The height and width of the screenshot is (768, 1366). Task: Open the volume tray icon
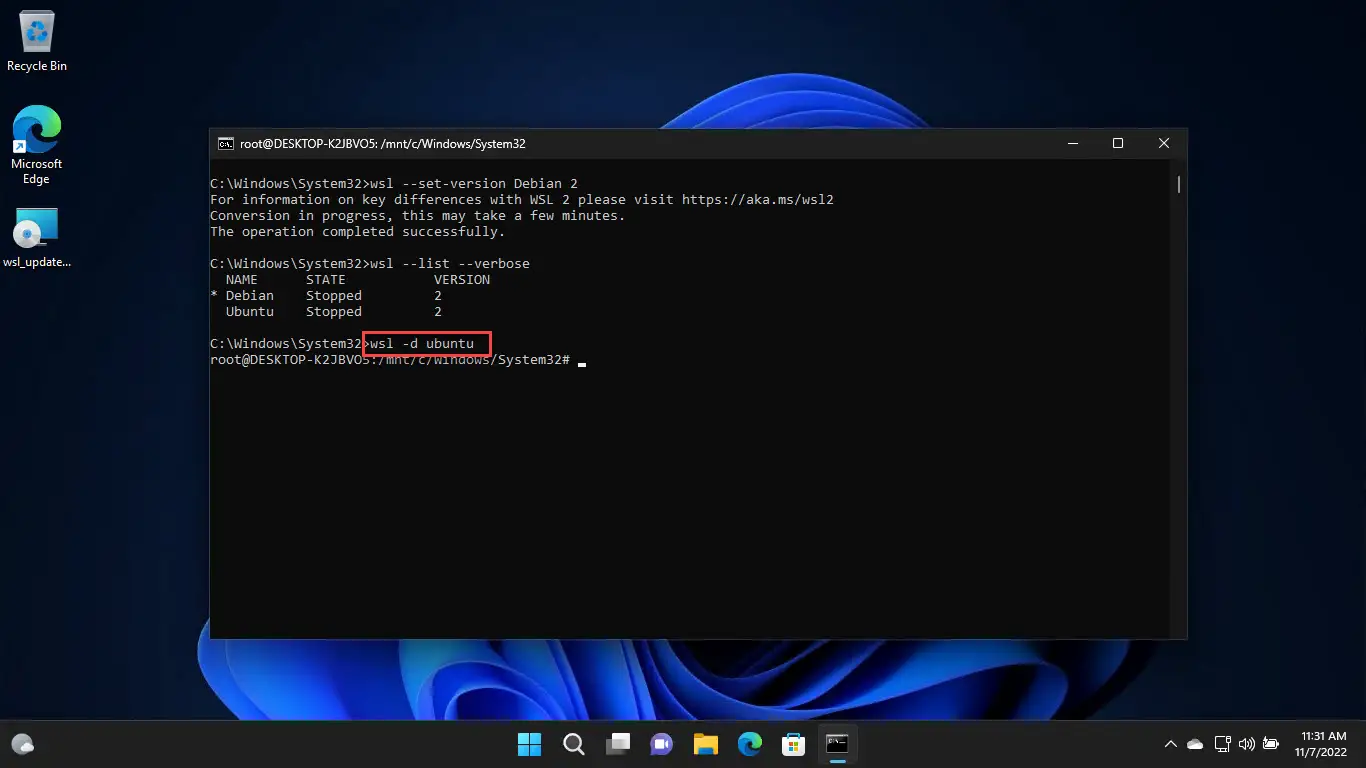1246,744
